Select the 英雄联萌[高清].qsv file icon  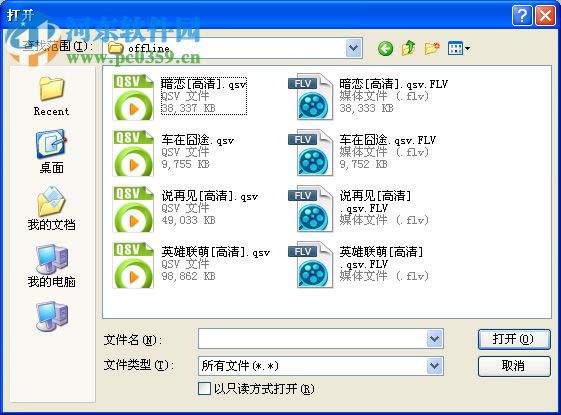pos(133,265)
